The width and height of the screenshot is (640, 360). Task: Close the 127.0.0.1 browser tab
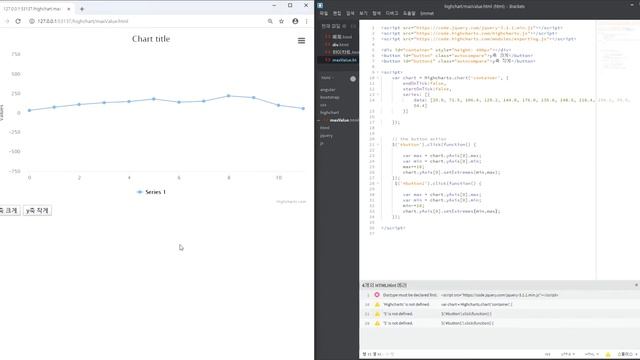coord(69,9)
